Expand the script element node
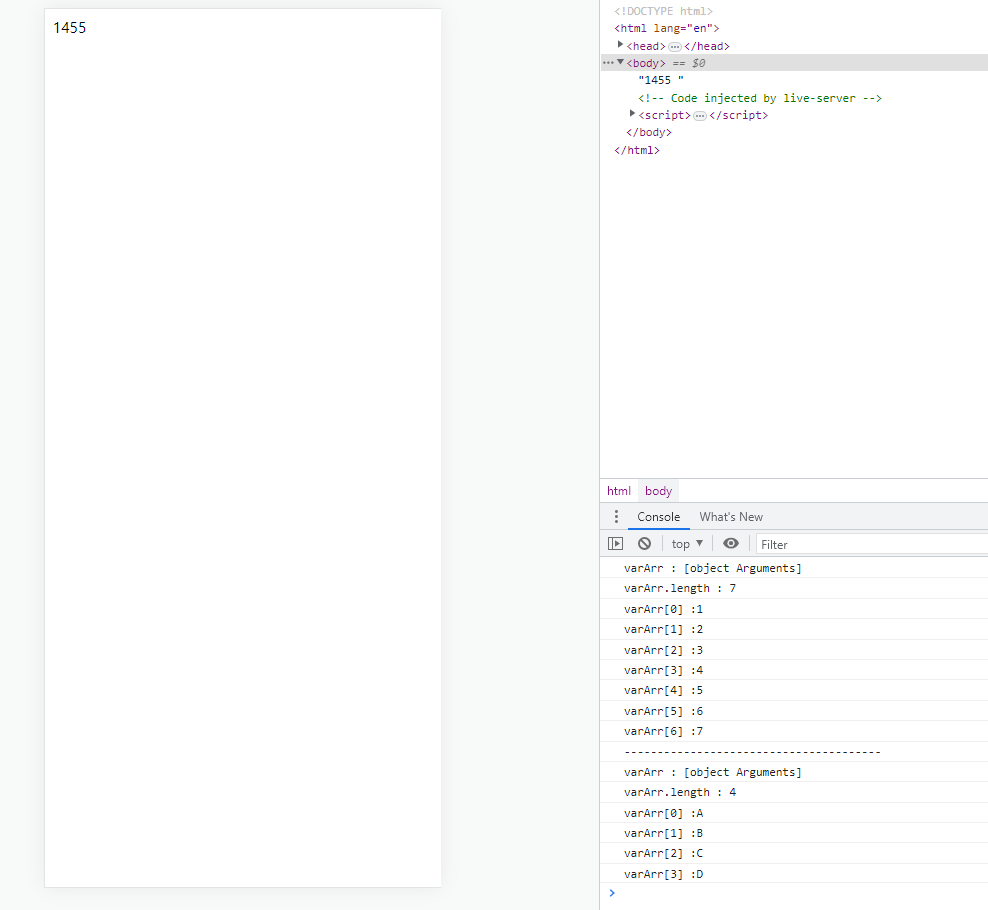988x910 pixels. 632,114
